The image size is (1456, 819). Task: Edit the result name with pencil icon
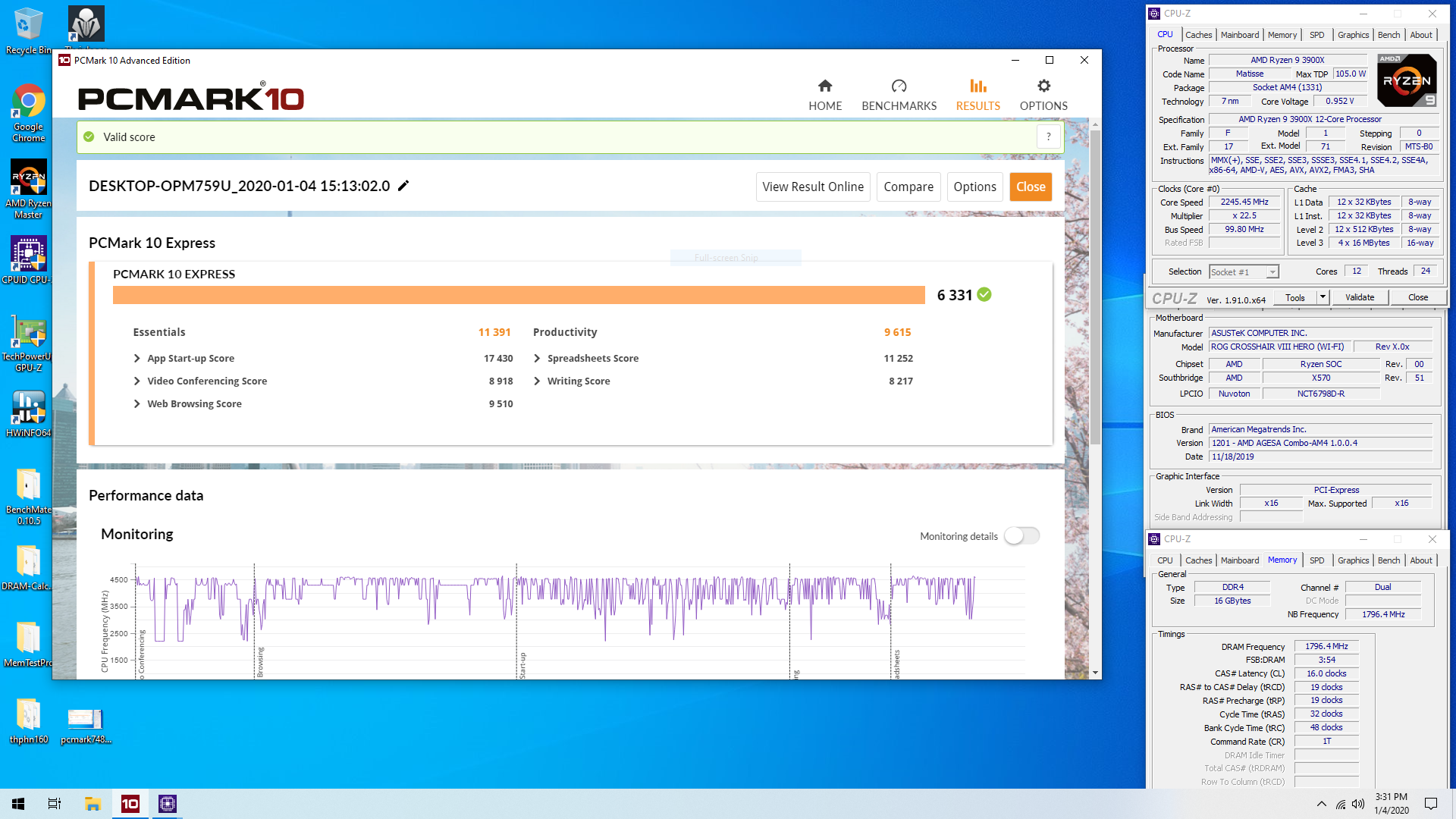pos(403,186)
